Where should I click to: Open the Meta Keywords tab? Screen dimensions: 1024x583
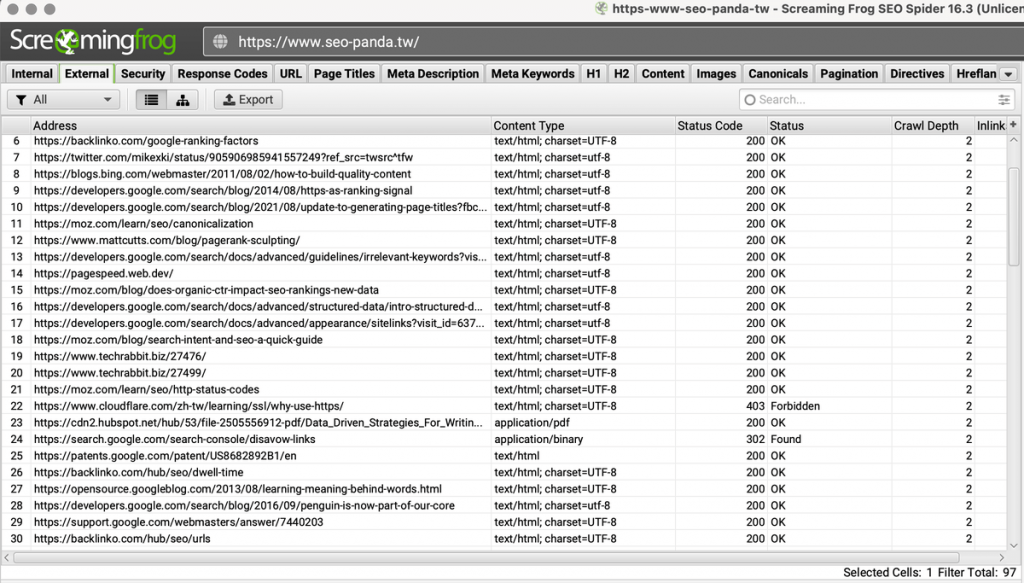pos(533,74)
